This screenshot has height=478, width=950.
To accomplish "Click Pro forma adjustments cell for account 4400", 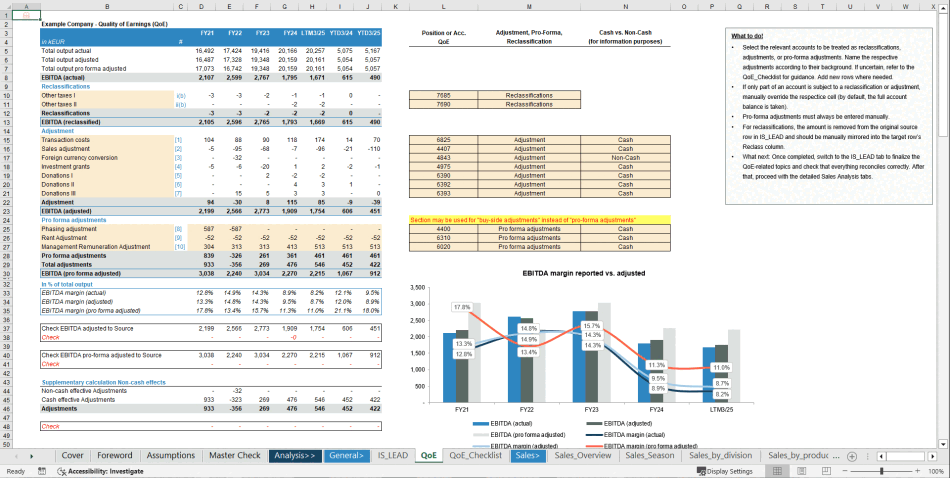I will click(x=529, y=228).
